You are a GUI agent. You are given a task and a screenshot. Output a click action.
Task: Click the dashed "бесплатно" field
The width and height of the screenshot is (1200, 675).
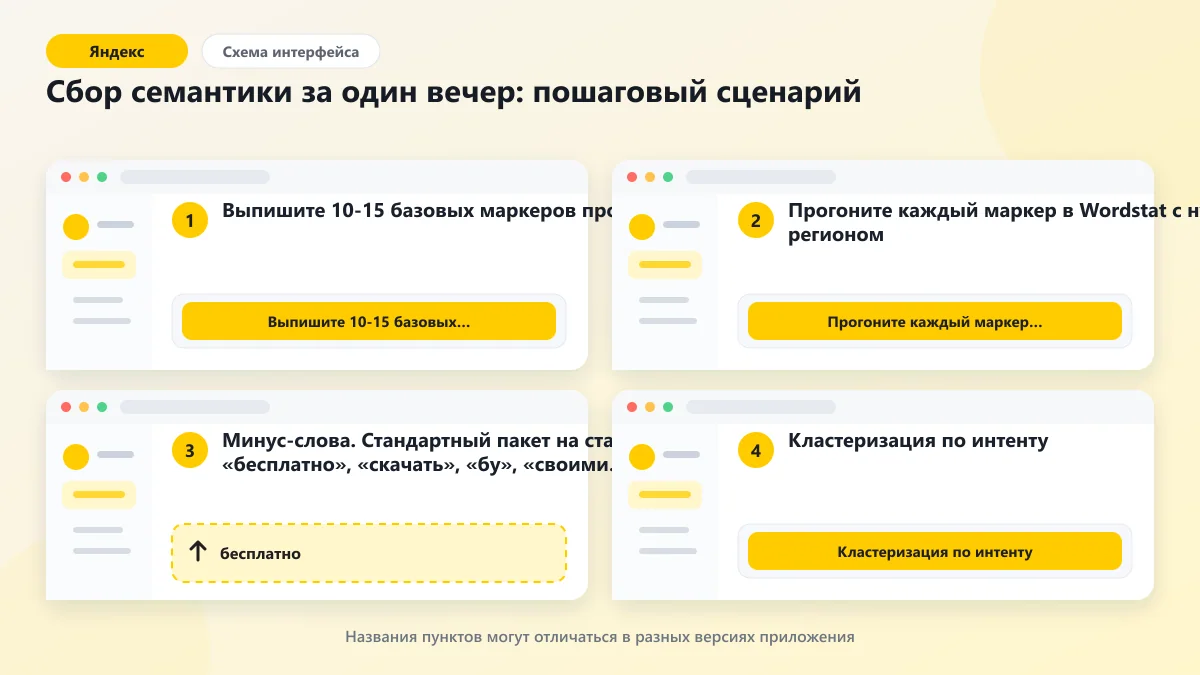369,553
